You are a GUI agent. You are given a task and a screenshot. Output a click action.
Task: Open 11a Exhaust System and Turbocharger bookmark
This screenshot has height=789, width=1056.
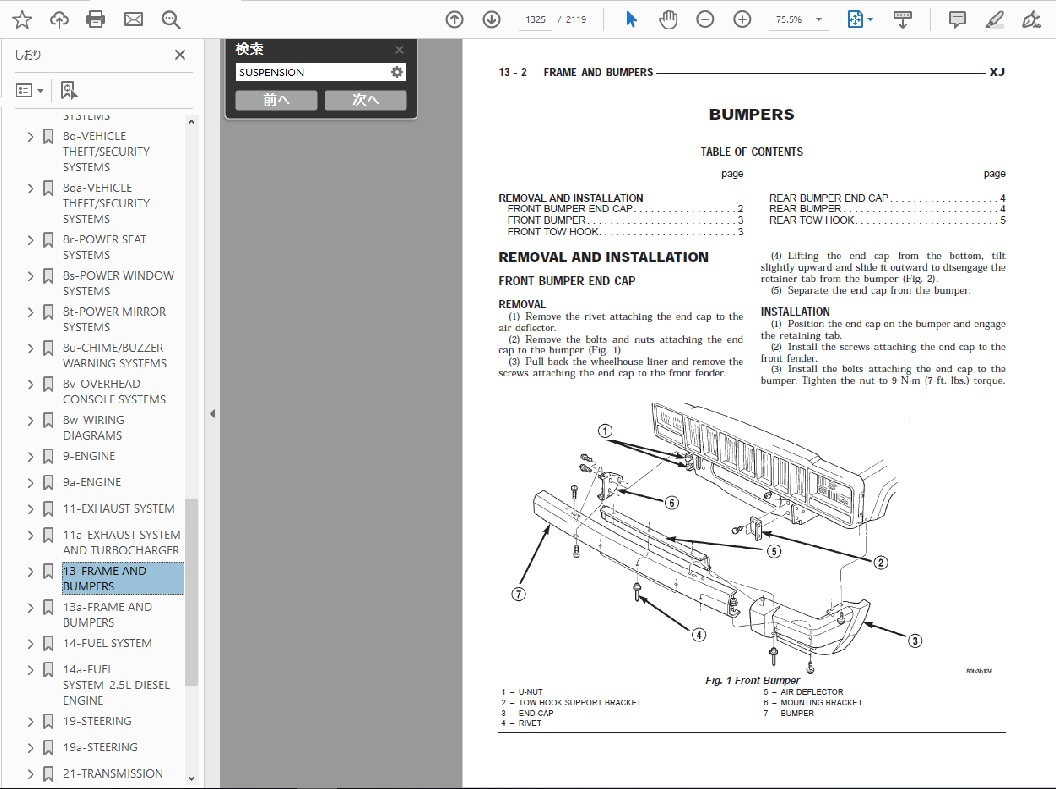tap(122, 542)
